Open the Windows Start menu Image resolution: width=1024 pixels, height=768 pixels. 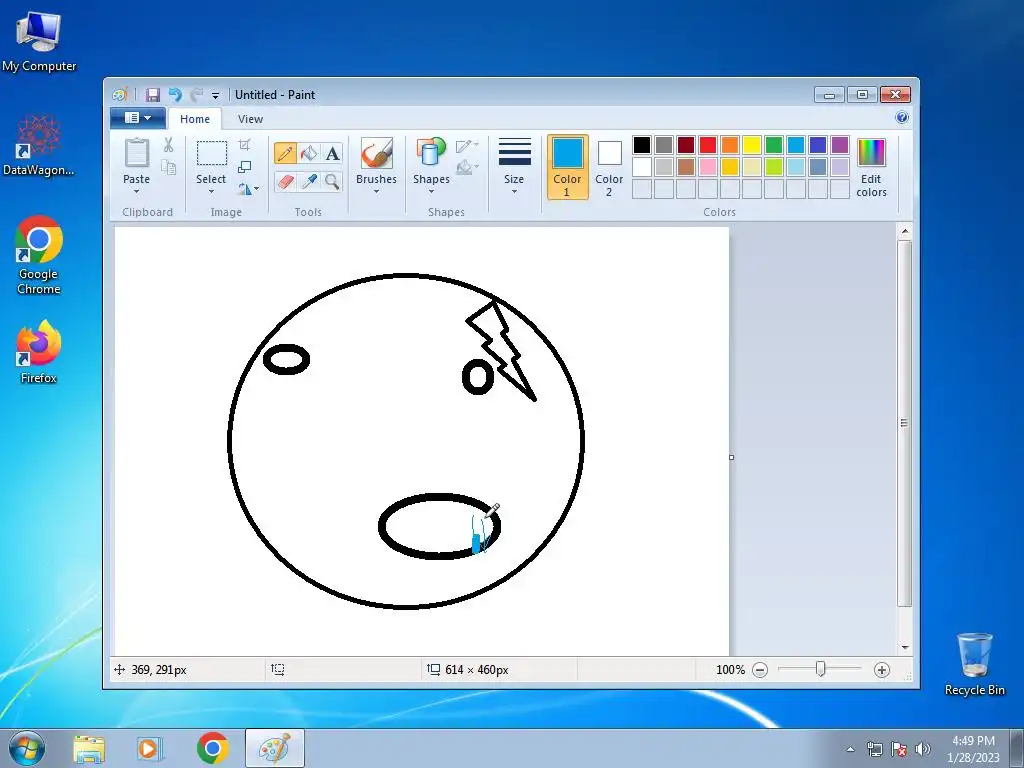27,748
